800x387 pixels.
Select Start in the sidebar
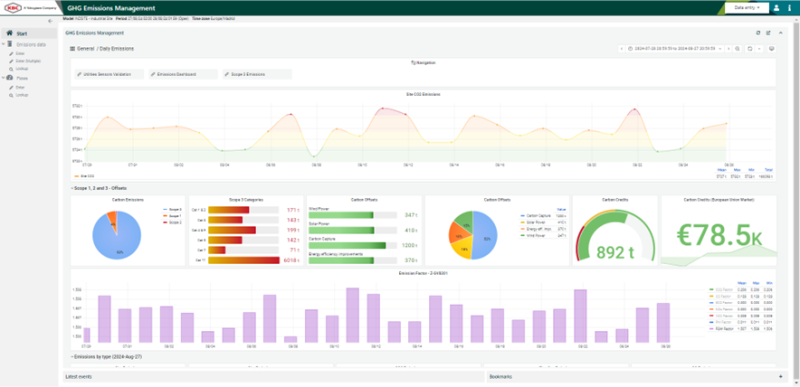tap(21, 34)
